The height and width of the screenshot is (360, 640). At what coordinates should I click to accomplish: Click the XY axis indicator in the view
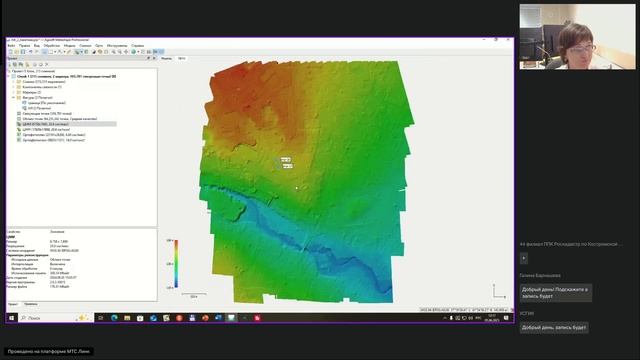[498, 291]
